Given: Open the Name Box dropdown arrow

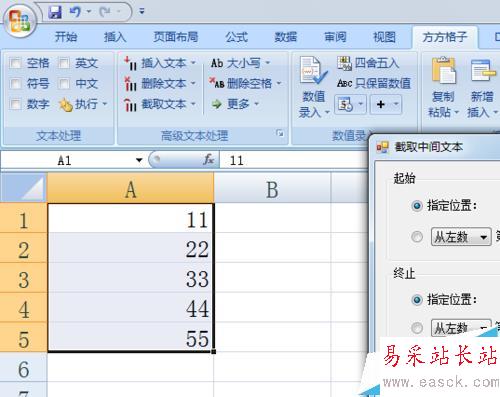Looking at the screenshot, I should pyautogui.click(x=139, y=160).
